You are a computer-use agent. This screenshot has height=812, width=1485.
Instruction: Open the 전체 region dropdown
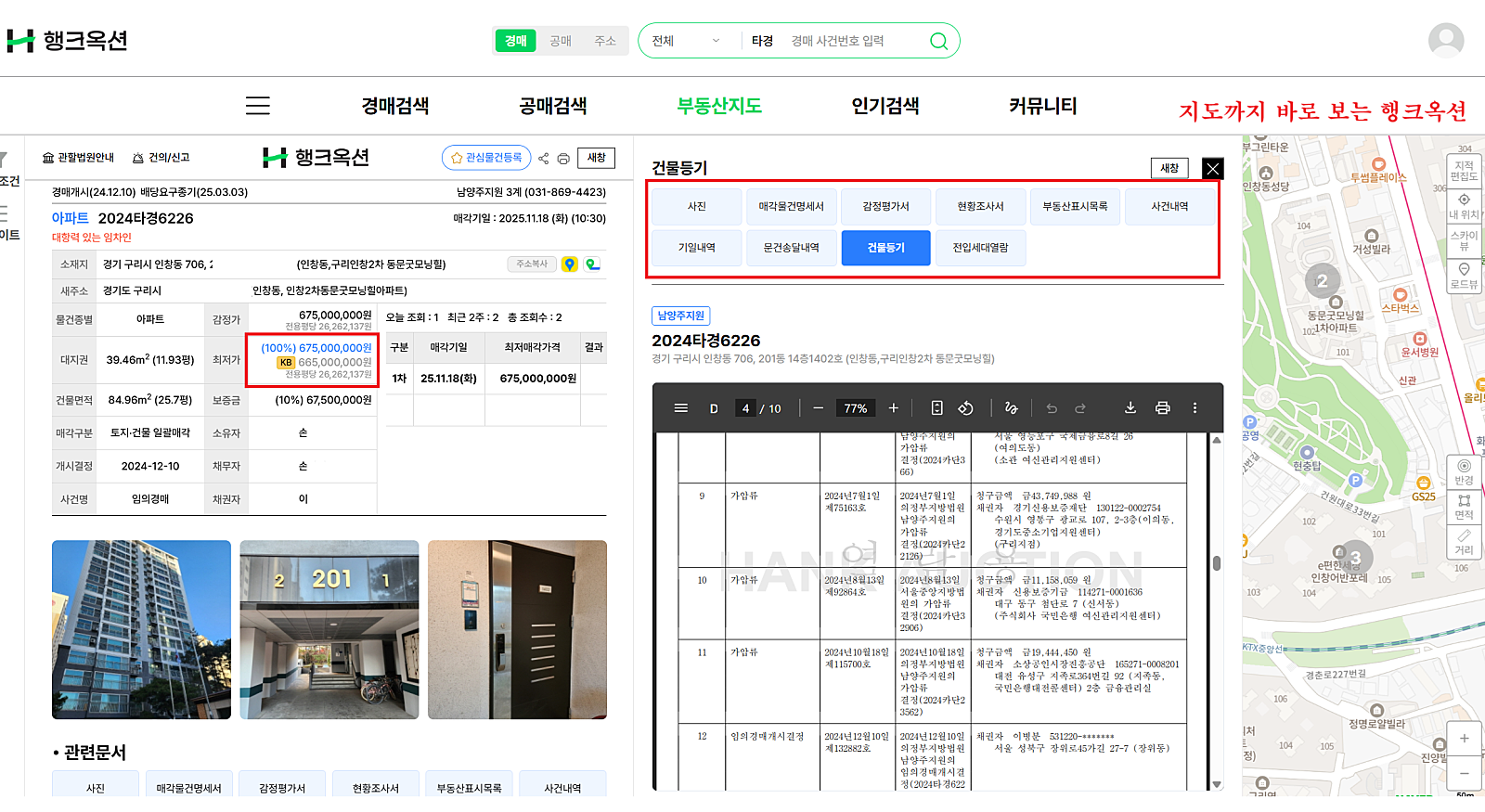686,41
